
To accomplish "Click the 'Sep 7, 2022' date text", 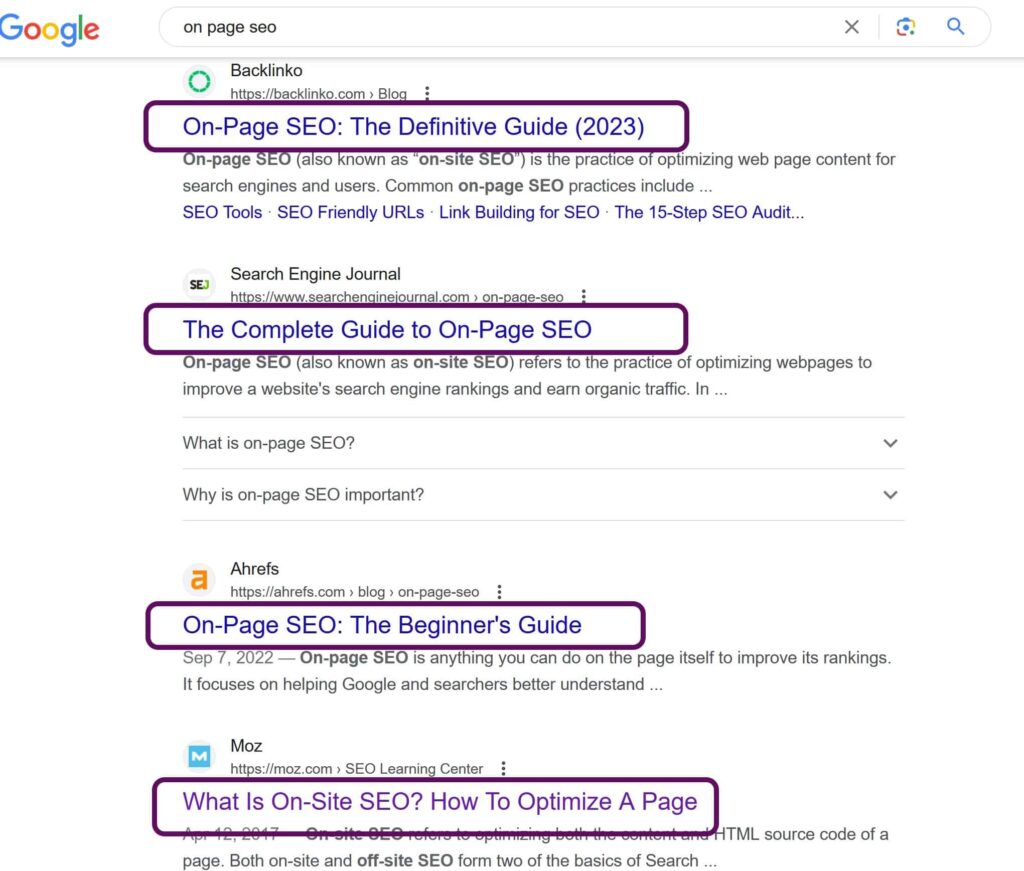I will (x=228, y=657).
